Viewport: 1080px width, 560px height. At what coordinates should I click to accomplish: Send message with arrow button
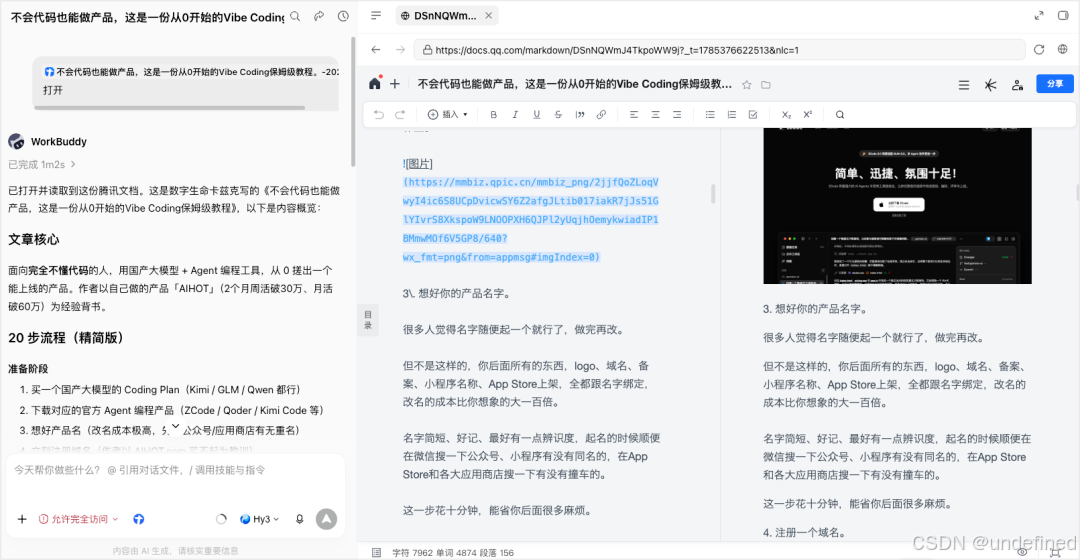click(326, 519)
